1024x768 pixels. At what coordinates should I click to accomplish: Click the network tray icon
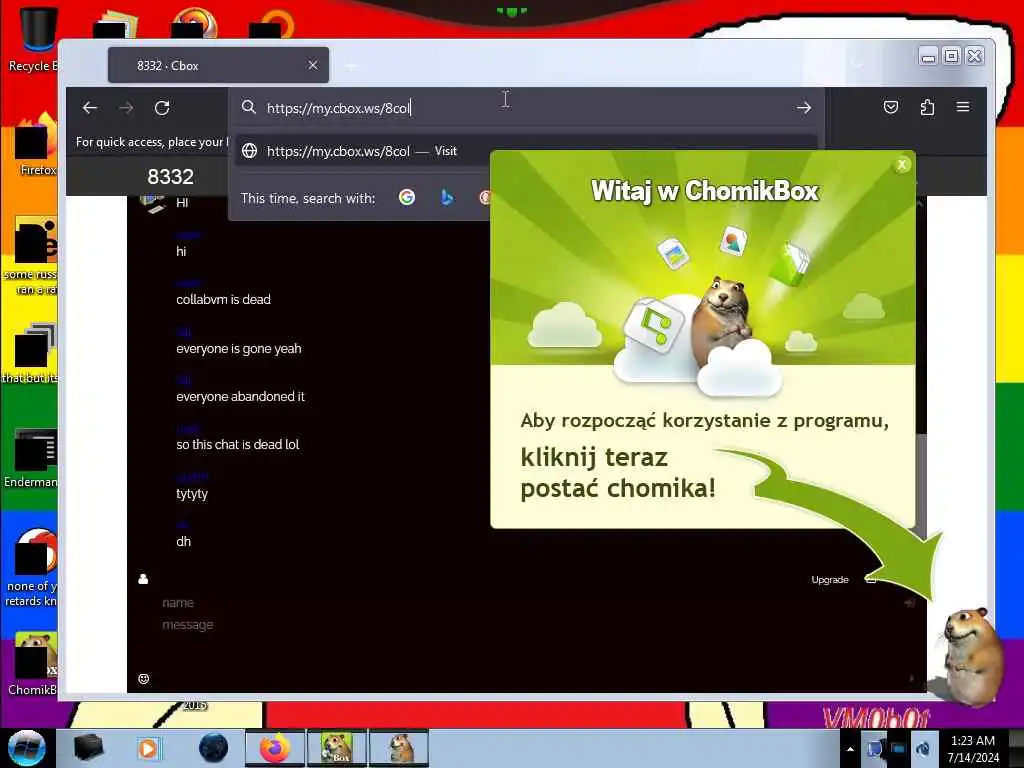point(898,749)
